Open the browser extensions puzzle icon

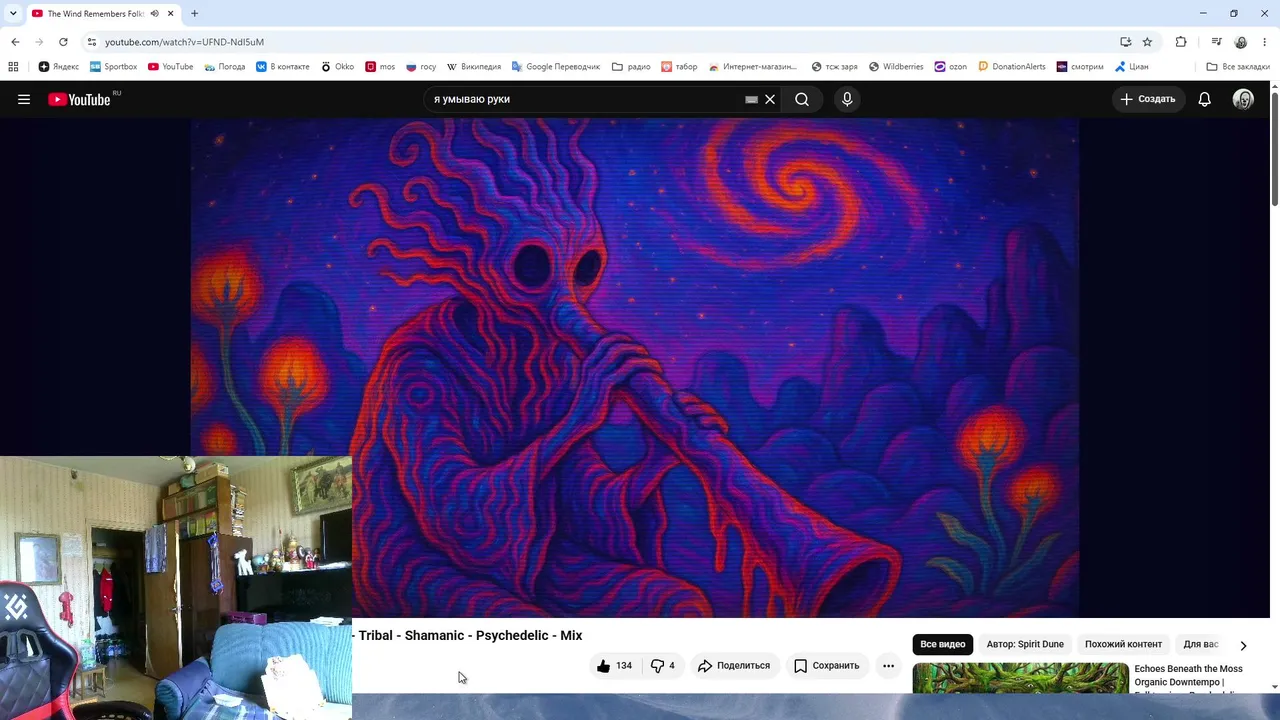coord(1181,42)
